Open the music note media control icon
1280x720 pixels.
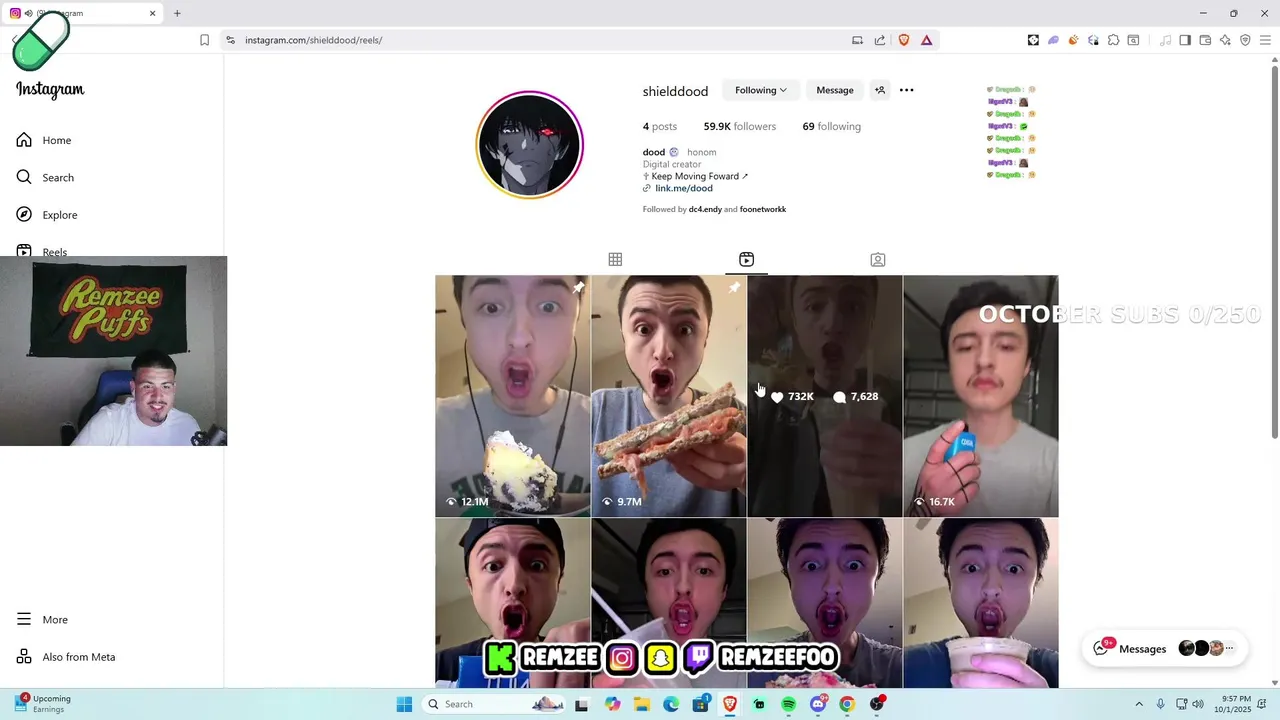click(1165, 40)
